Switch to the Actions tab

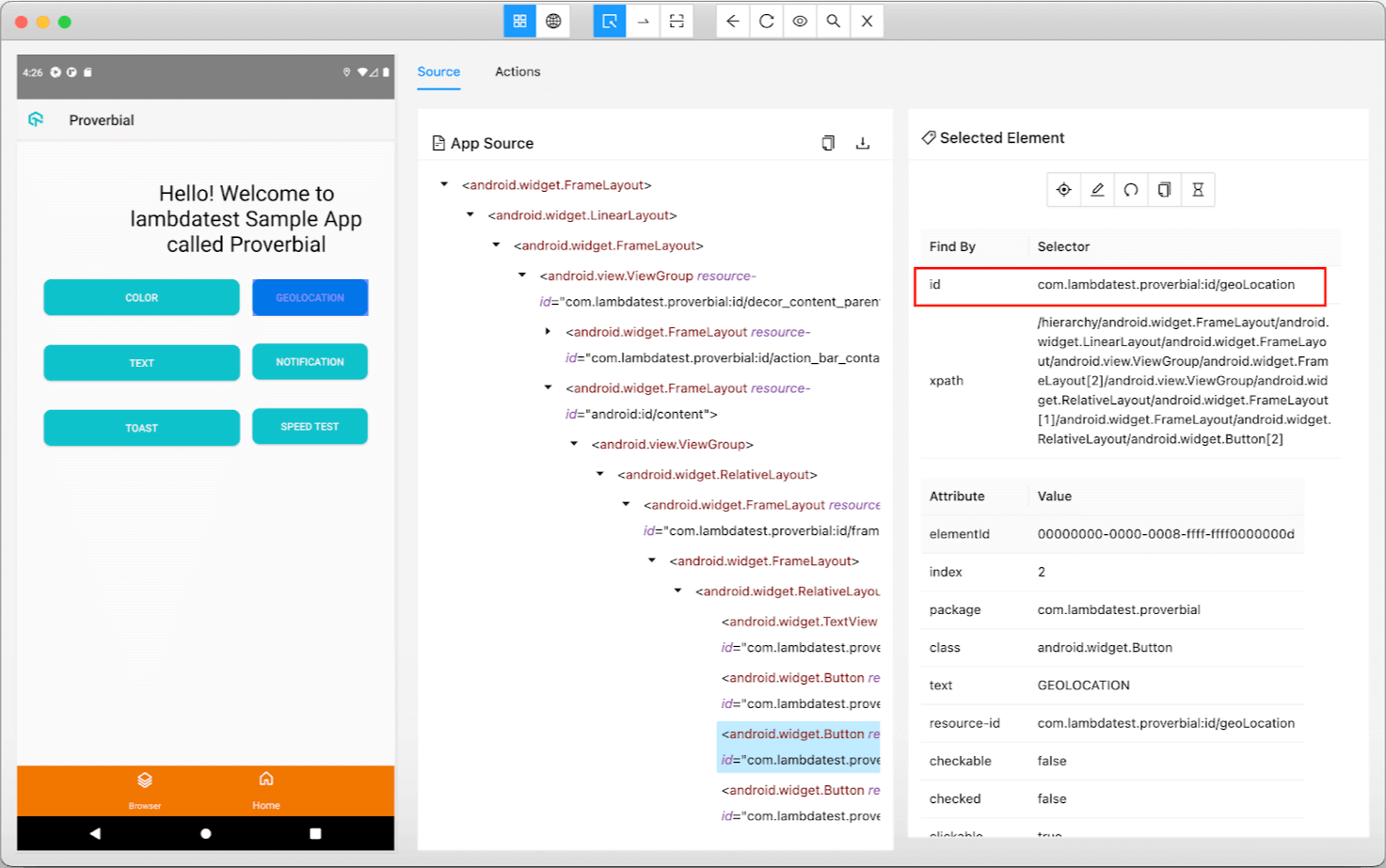point(517,71)
